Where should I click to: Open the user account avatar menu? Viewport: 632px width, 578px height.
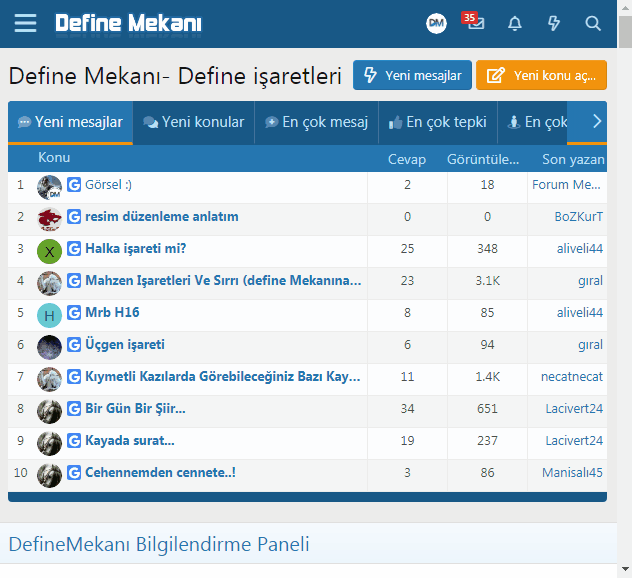point(436,23)
